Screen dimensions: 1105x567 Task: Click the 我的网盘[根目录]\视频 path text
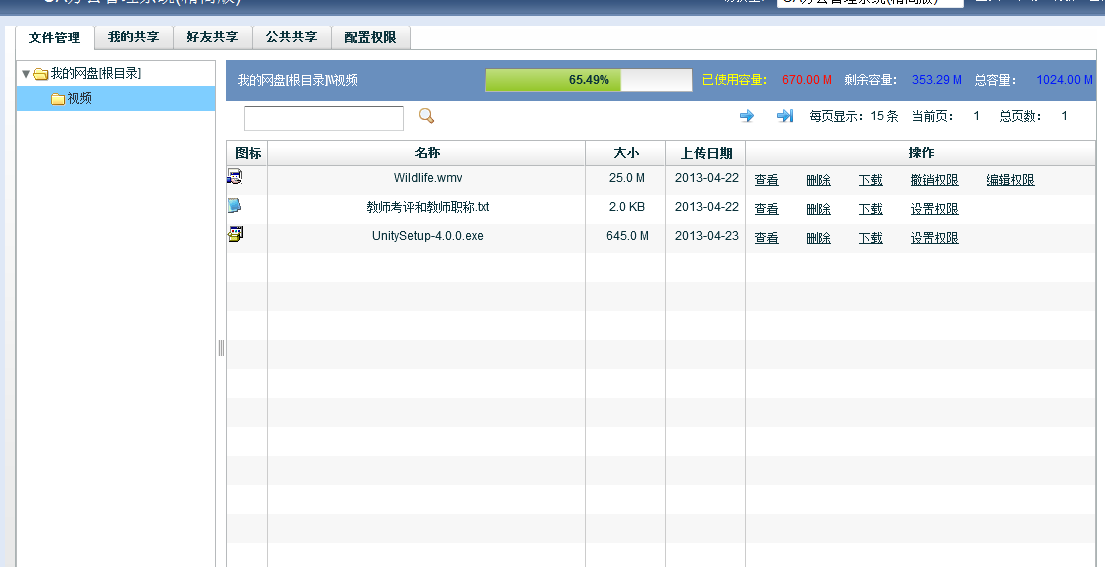coord(297,80)
